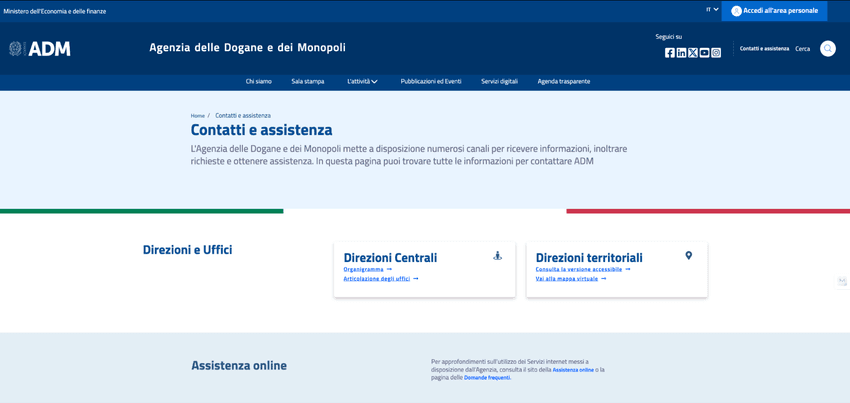
Task: Open ADM Facebook page icon
Action: [x=670, y=53]
